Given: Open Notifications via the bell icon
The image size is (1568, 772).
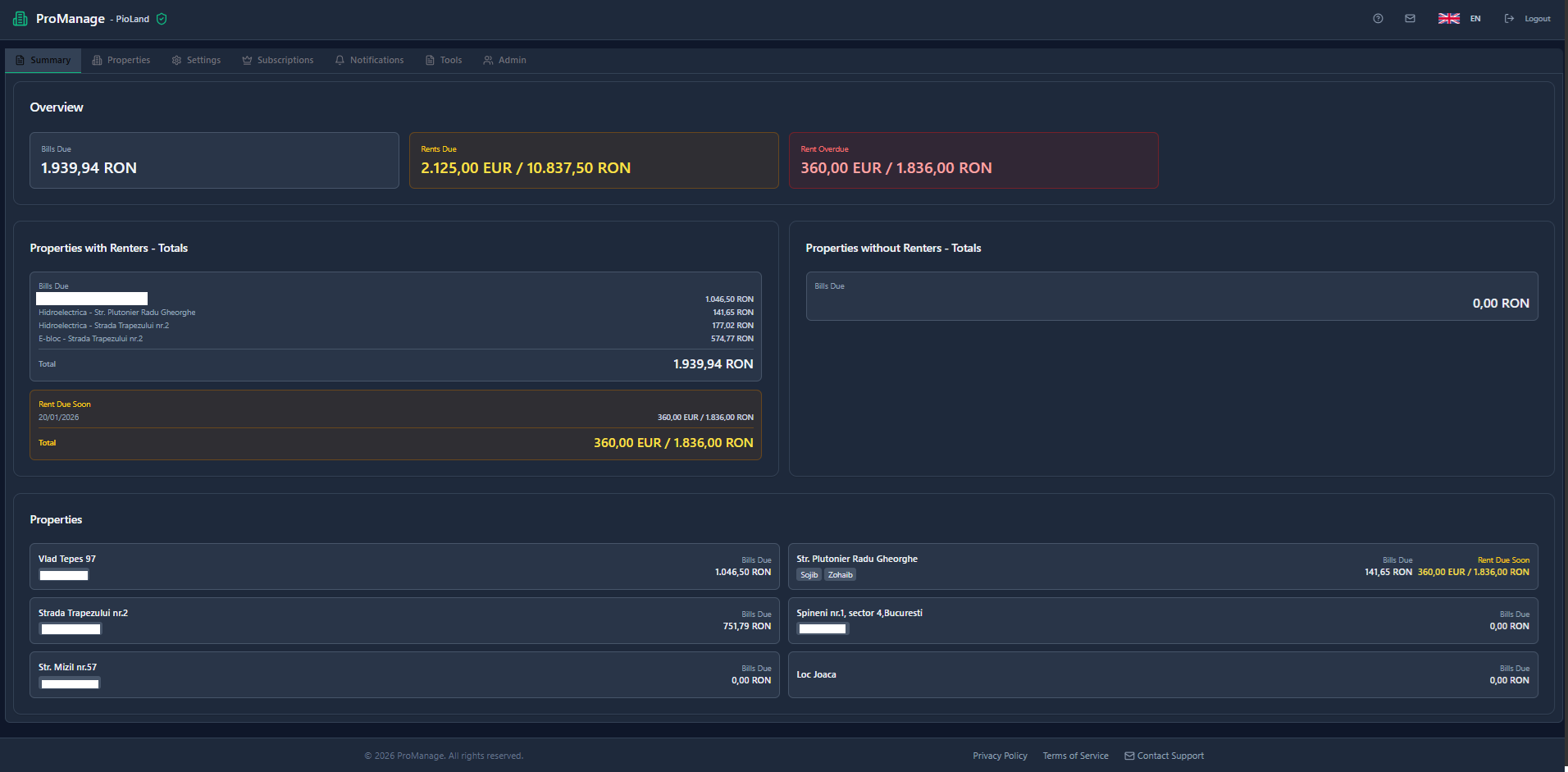Looking at the screenshot, I should [340, 59].
